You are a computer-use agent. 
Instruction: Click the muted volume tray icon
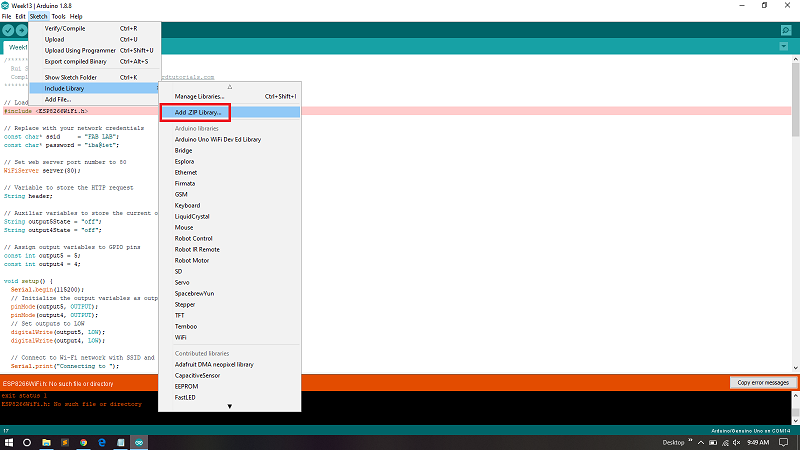(737, 442)
